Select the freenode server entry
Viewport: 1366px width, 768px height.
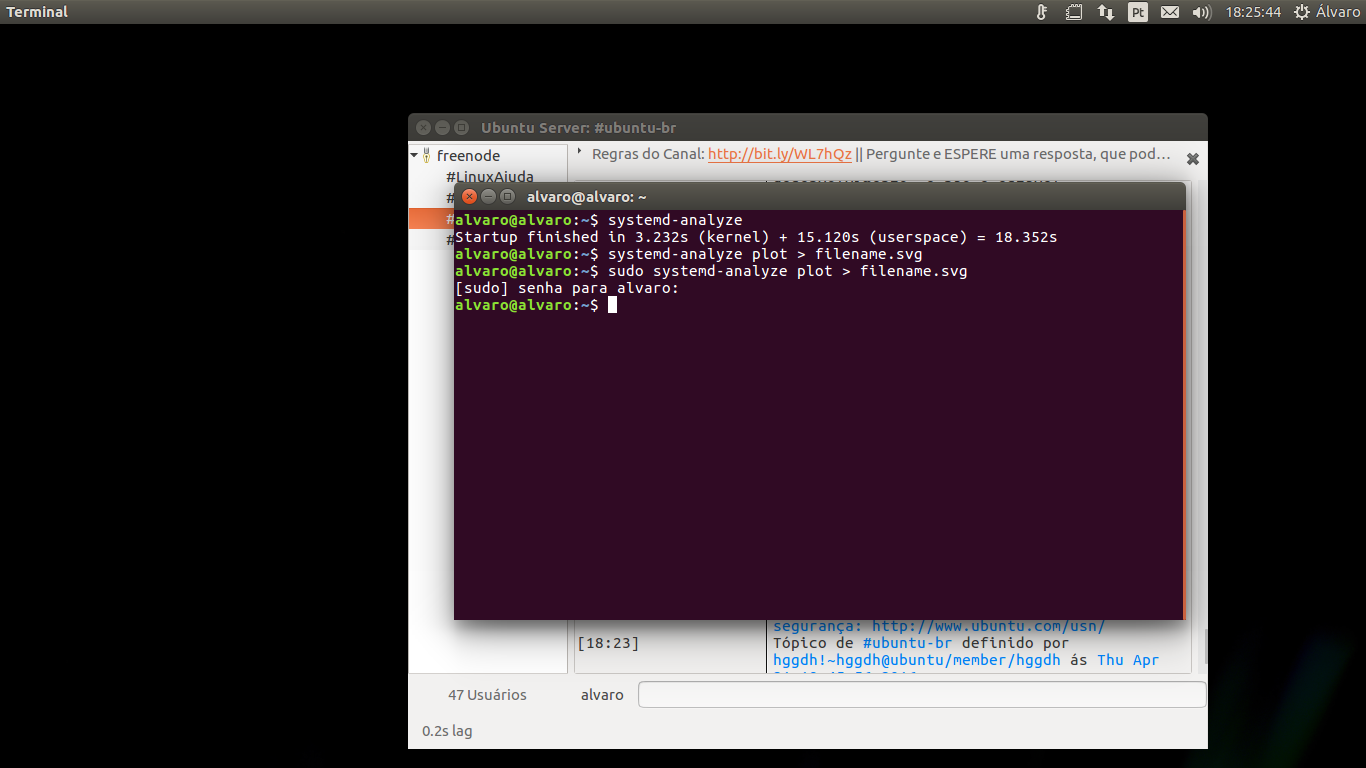pyautogui.click(x=468, y=156)
